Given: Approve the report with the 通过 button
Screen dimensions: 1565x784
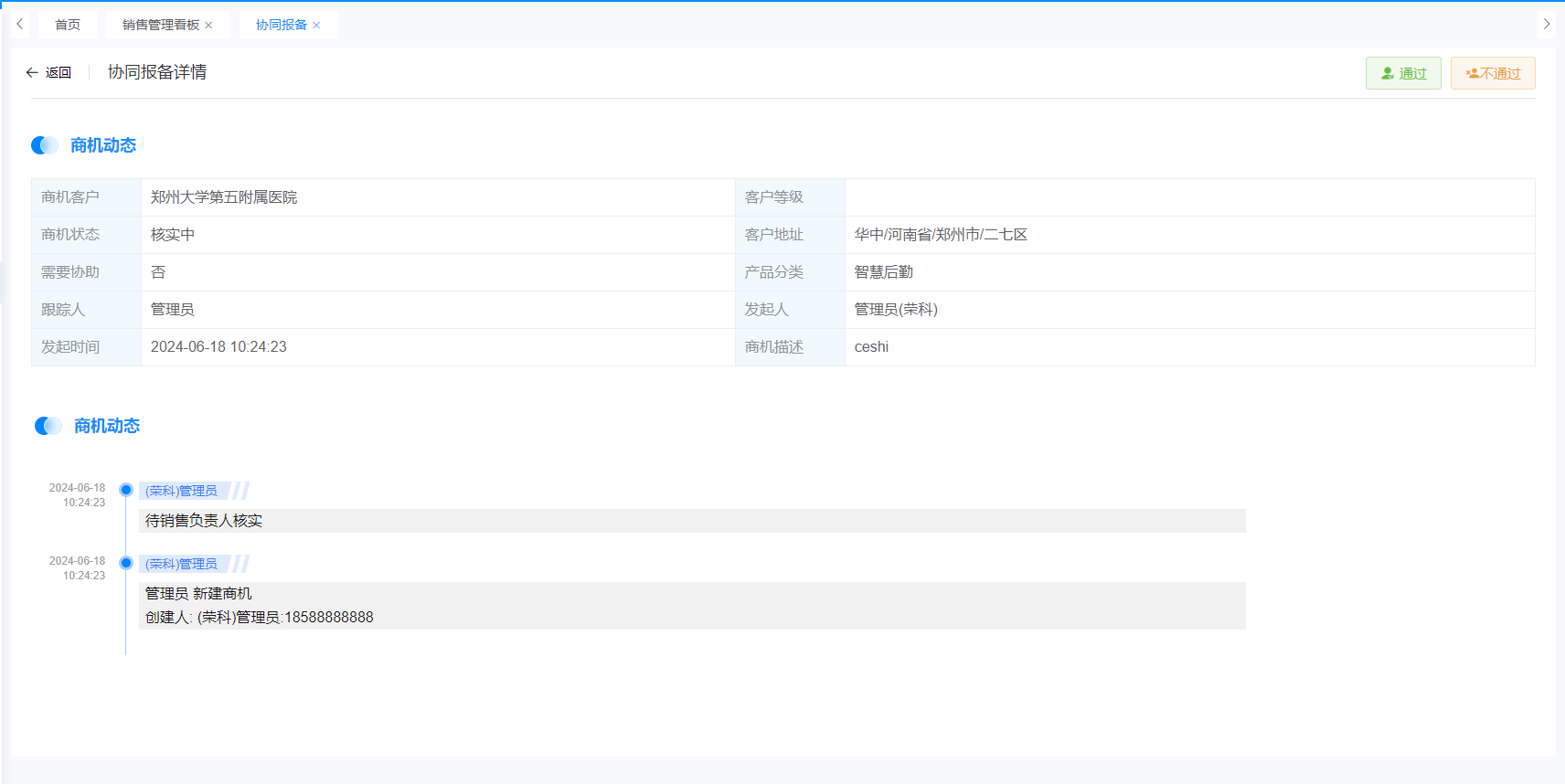Looking at the screenshot, I should coord(1403,73).
